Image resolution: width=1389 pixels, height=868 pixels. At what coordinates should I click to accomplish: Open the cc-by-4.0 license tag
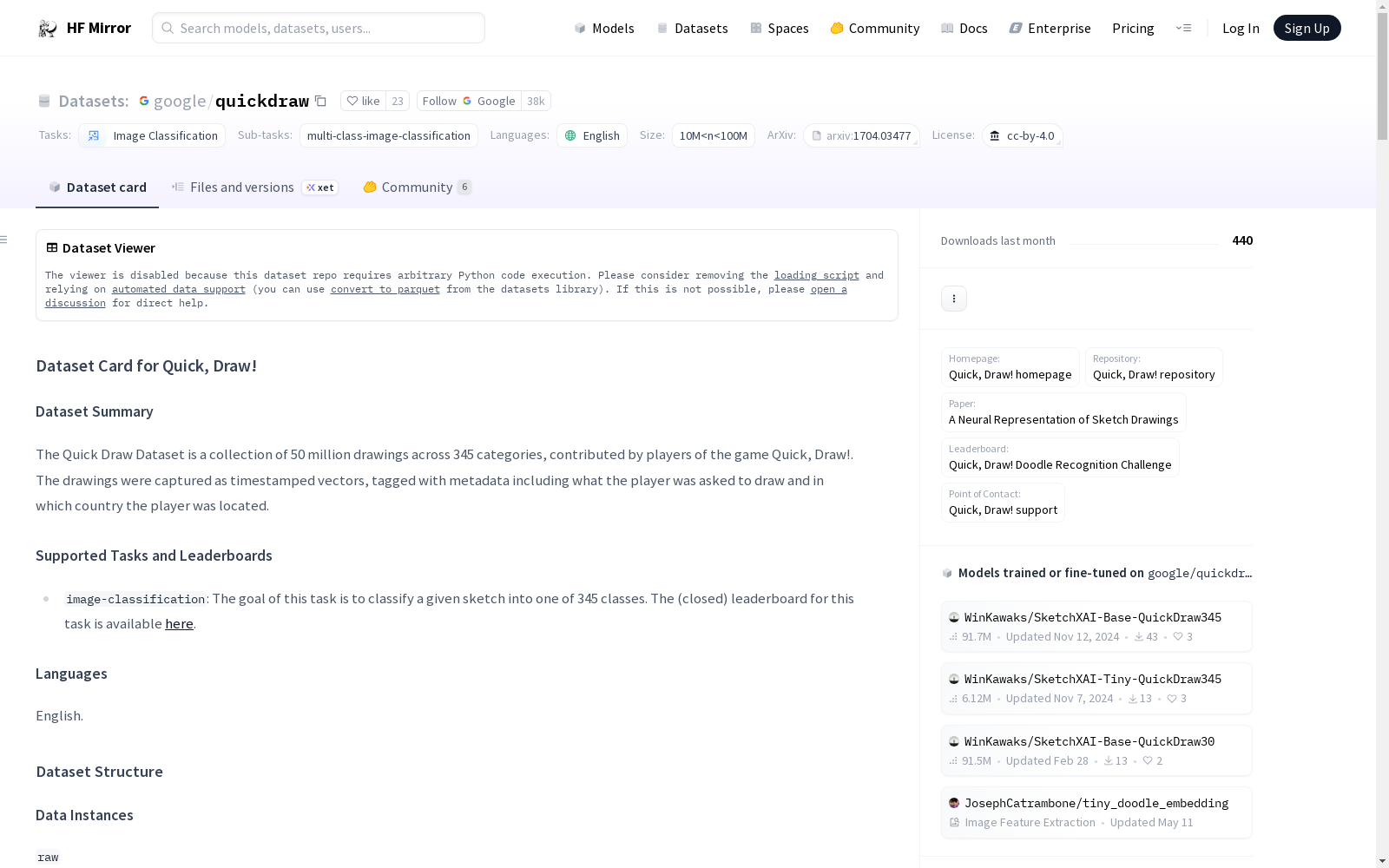1023,135
